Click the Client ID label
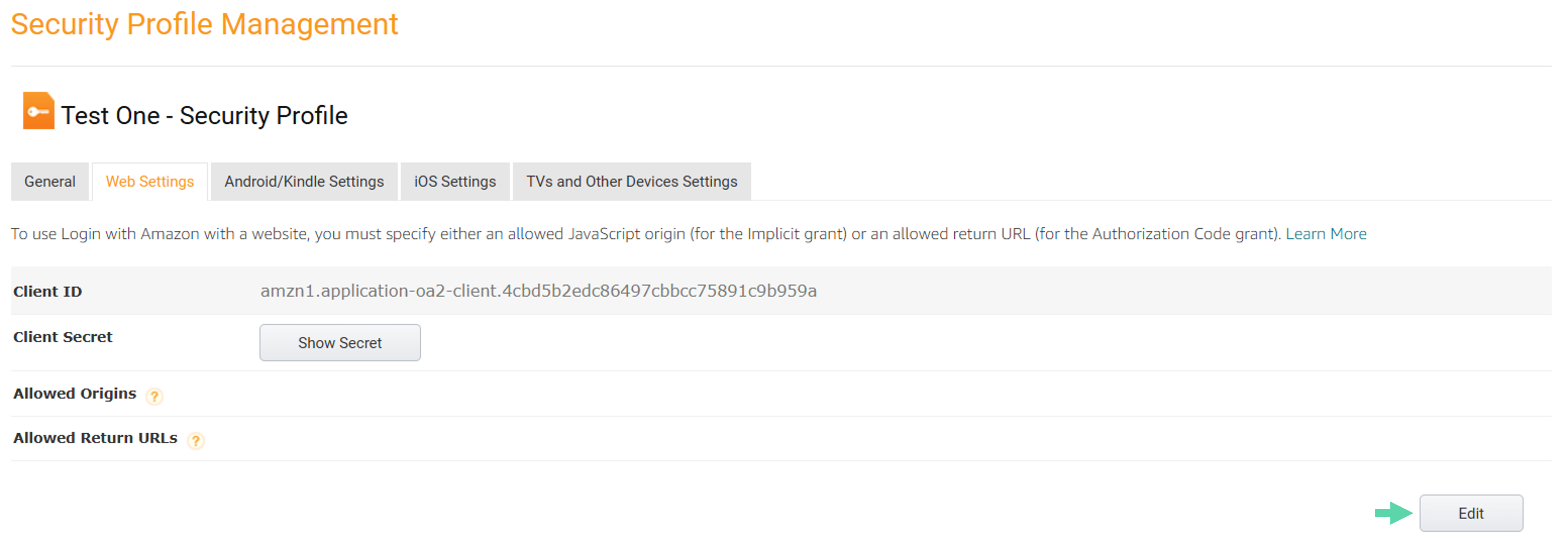 47,291
